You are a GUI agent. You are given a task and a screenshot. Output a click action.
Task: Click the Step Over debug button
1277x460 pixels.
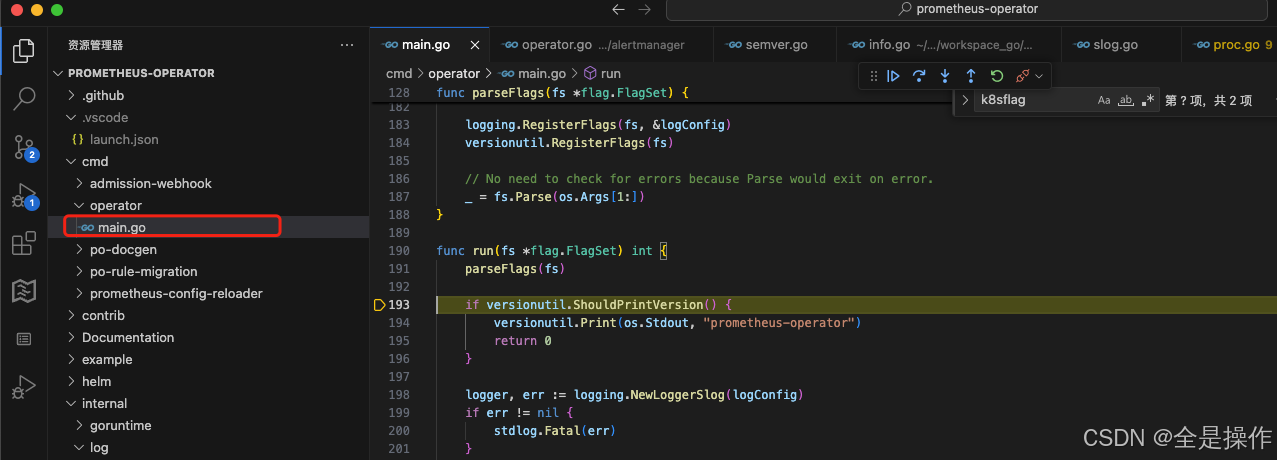tap(919, 76)
